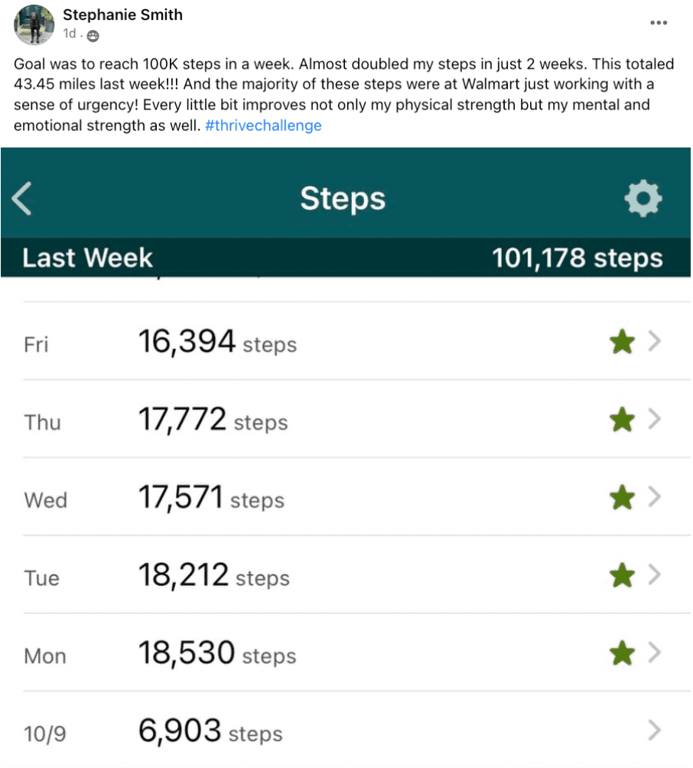The height and width of the screenshot is (768, 693).
Task: Open the three-dot post options menu
Action: (x=658, y=22)
